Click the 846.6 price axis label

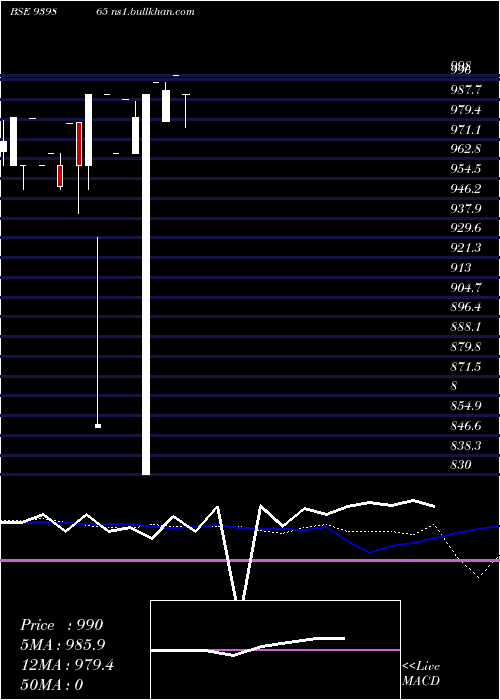tap(466, 425)
